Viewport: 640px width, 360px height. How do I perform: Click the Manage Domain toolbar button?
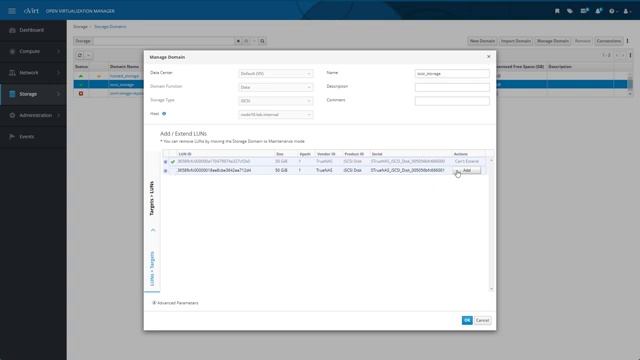pyautogui.click(x=553, y=41)
